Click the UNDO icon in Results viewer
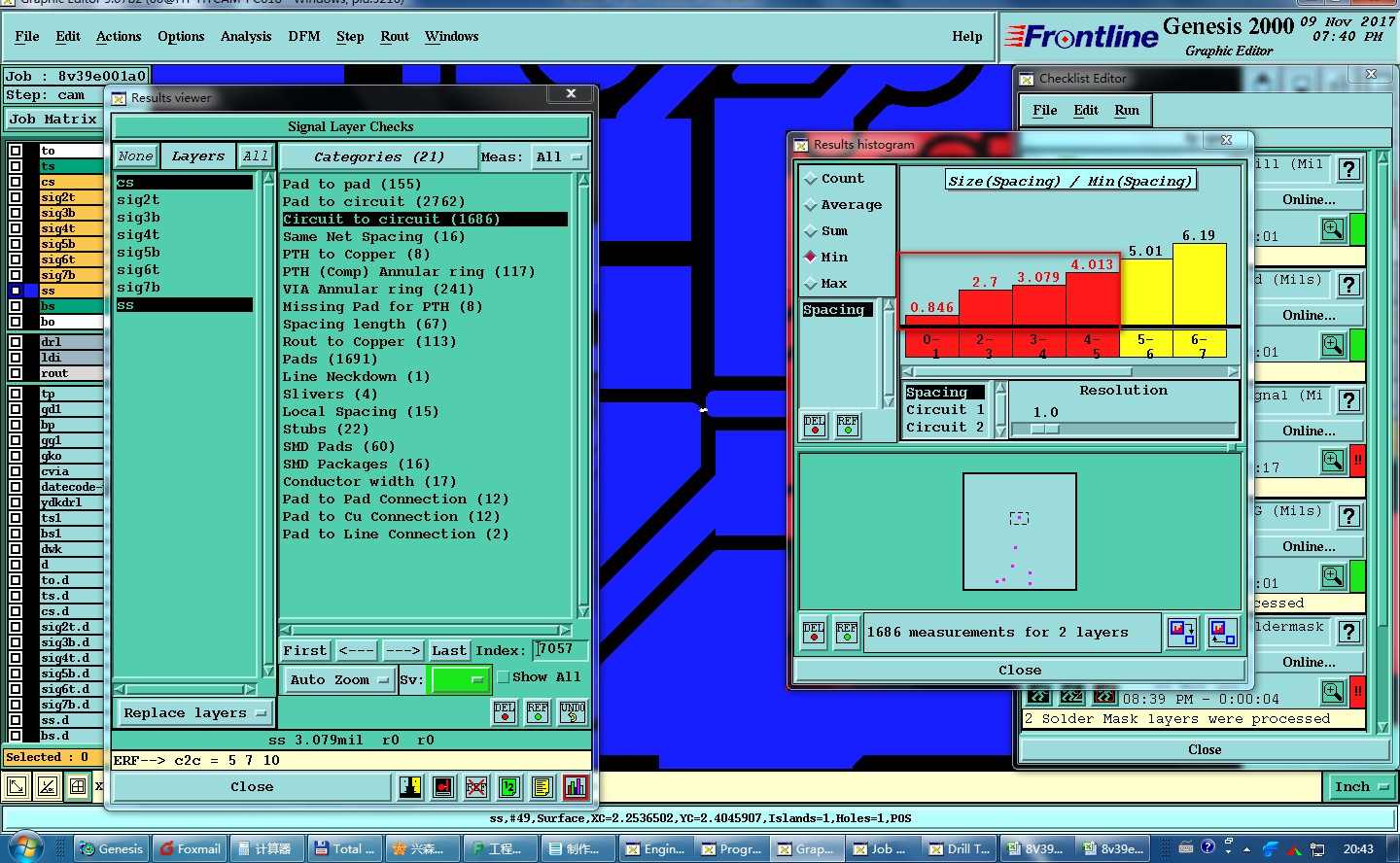 pyautogui.click(x=573, y=712)
